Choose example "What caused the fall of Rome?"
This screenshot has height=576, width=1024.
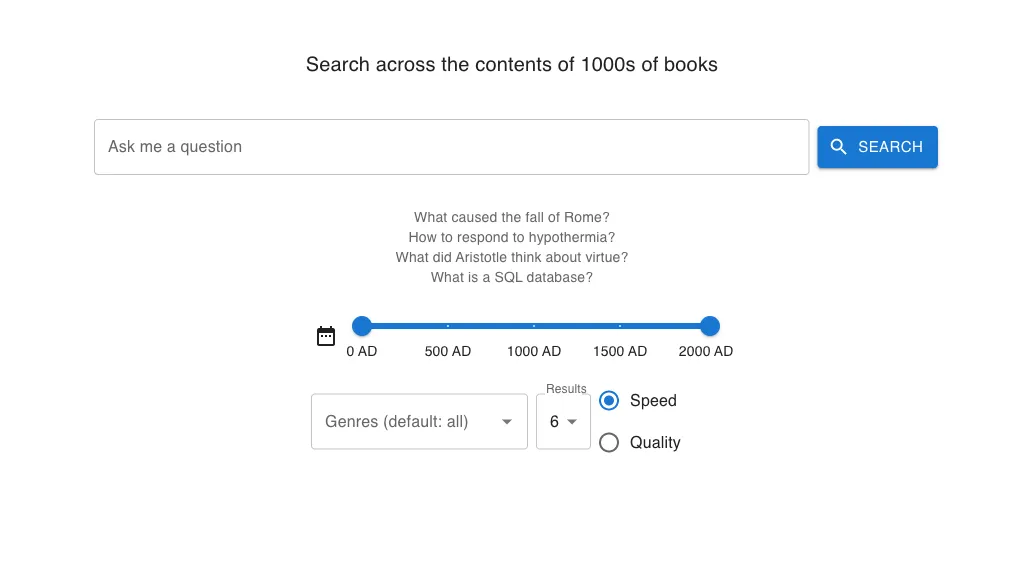tap(512, 217)
